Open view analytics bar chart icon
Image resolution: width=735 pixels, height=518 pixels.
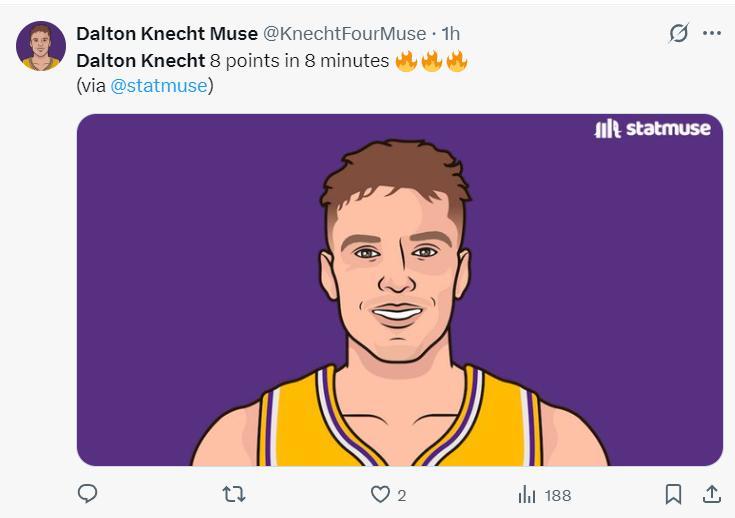(x=527, y=494)
